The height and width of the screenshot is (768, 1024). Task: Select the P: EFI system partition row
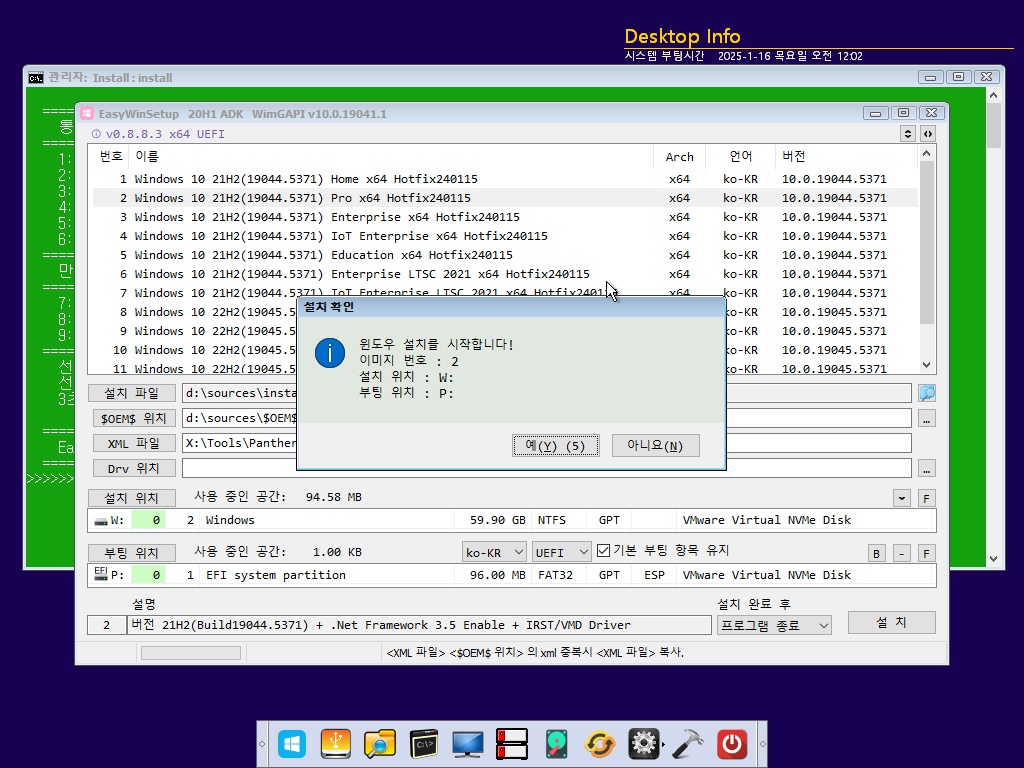pyautogui.click(x=511, y=575)
